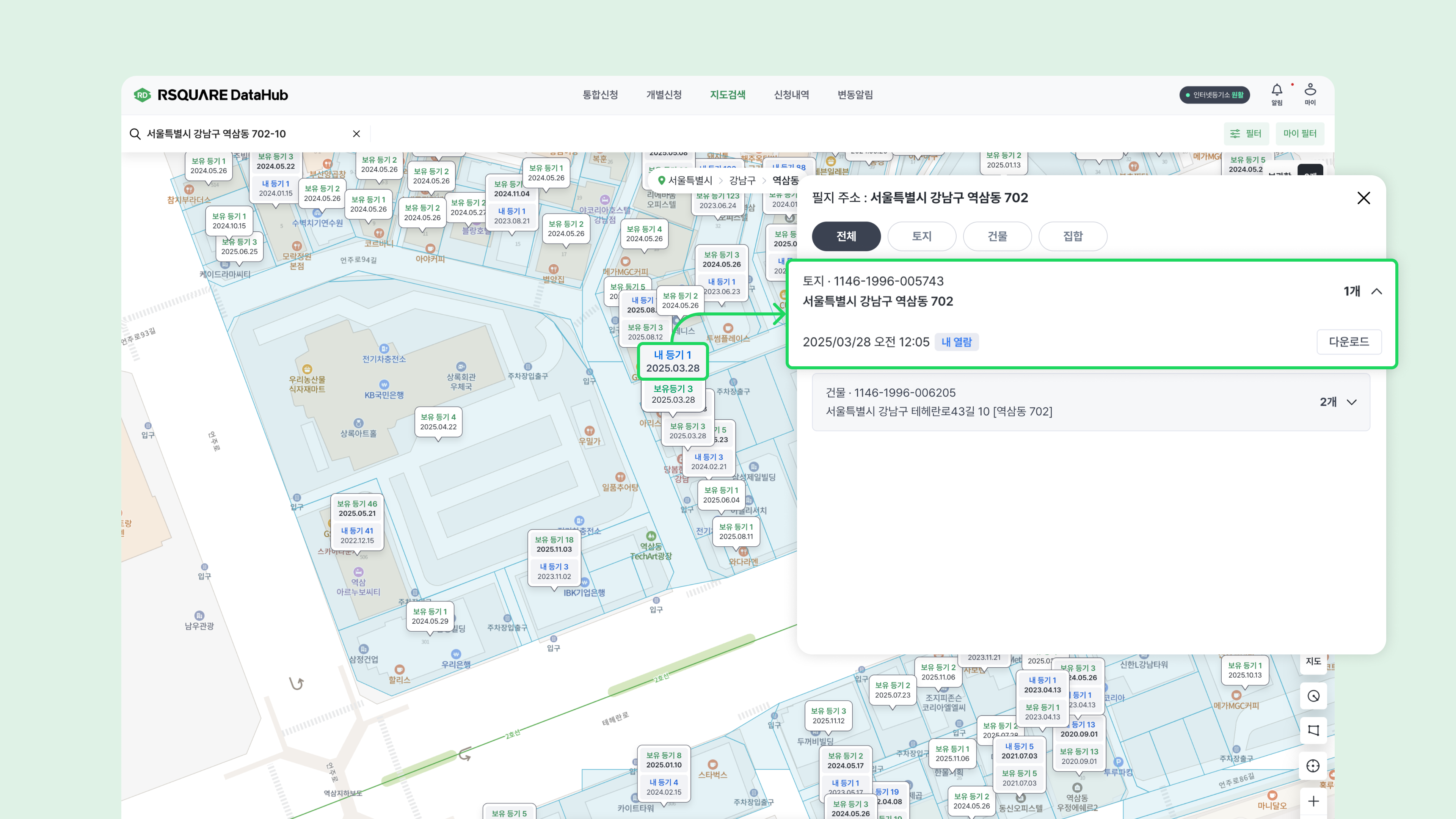Zoom in with the plus button
This screenshot has height=819, width=1456.
[1313, 801]
